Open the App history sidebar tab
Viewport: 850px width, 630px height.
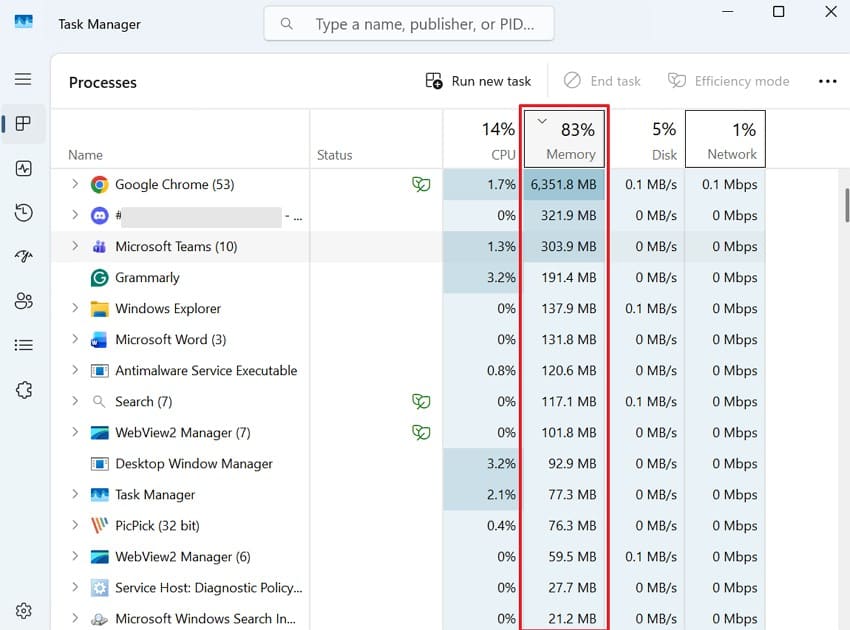point(23,213)
